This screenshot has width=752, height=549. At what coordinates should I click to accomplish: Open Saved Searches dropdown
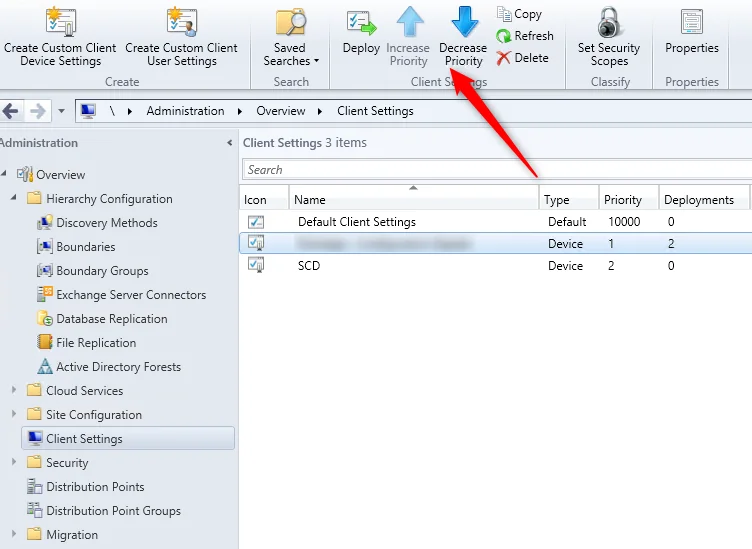[x=291, y=37]
